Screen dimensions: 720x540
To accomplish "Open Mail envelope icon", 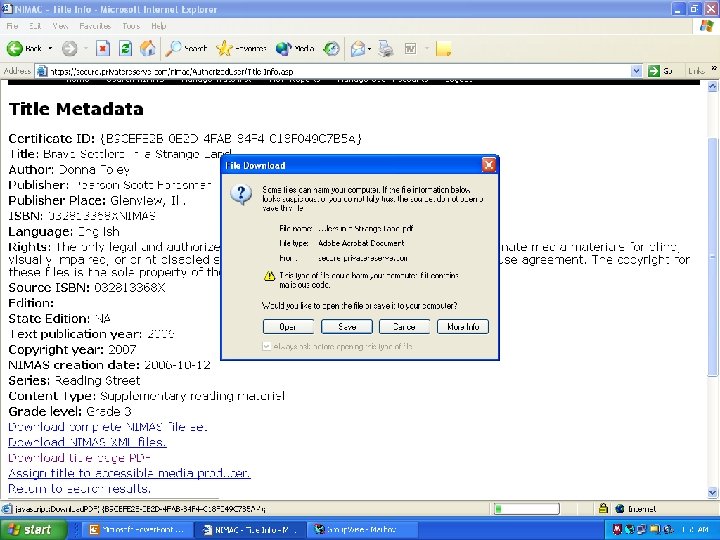I will (358, 48).
